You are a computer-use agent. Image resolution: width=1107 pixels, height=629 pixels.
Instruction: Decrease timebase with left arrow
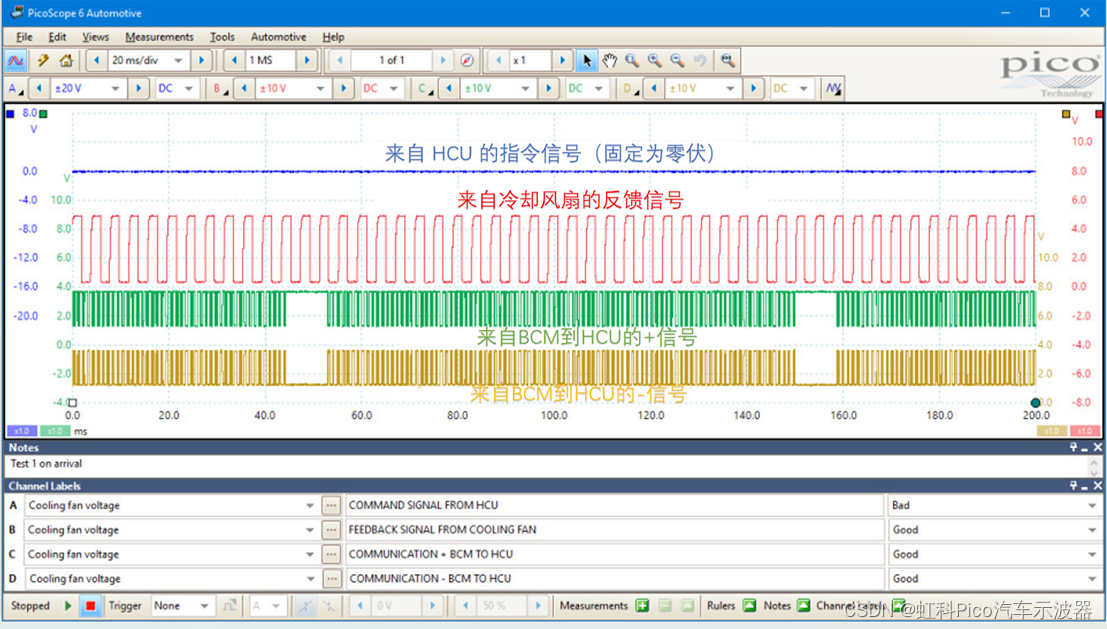(97, 61)
